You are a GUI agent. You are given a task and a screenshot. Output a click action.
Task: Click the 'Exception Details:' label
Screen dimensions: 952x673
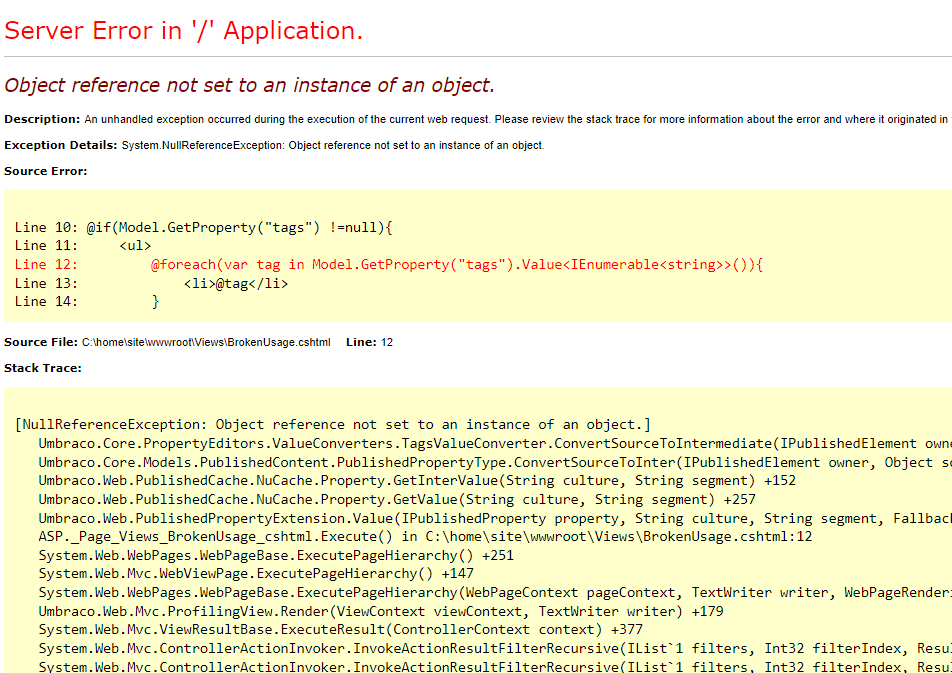pos(62,144)
